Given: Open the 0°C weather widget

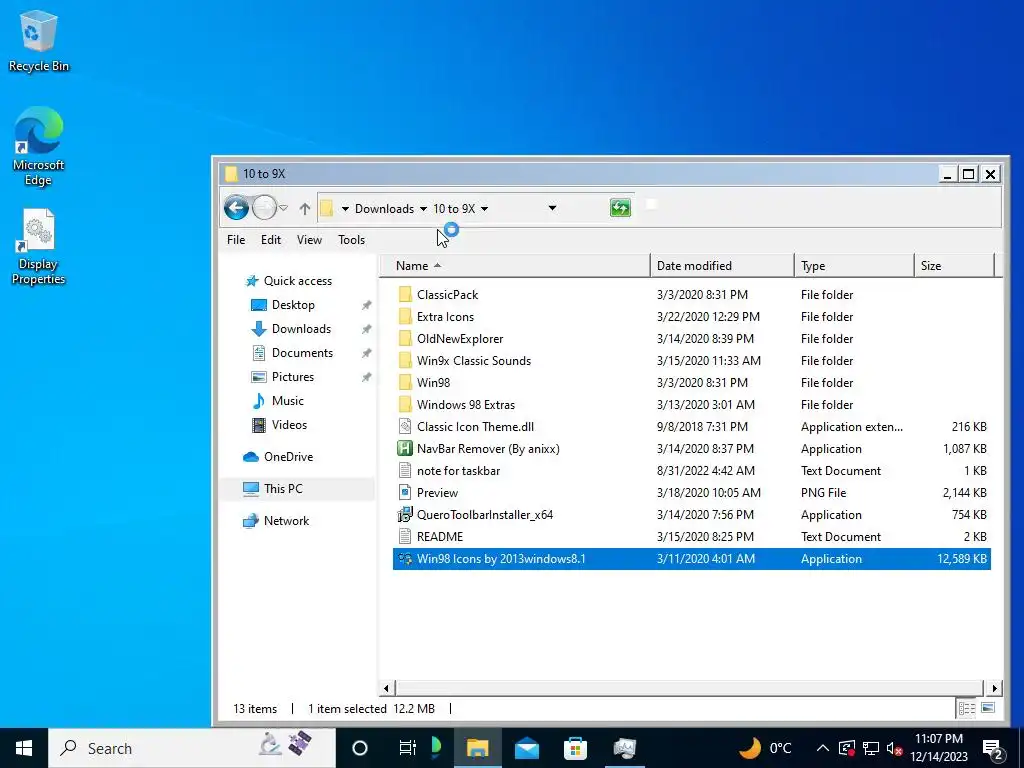Looking at the screenshot, I should [765, 748].
